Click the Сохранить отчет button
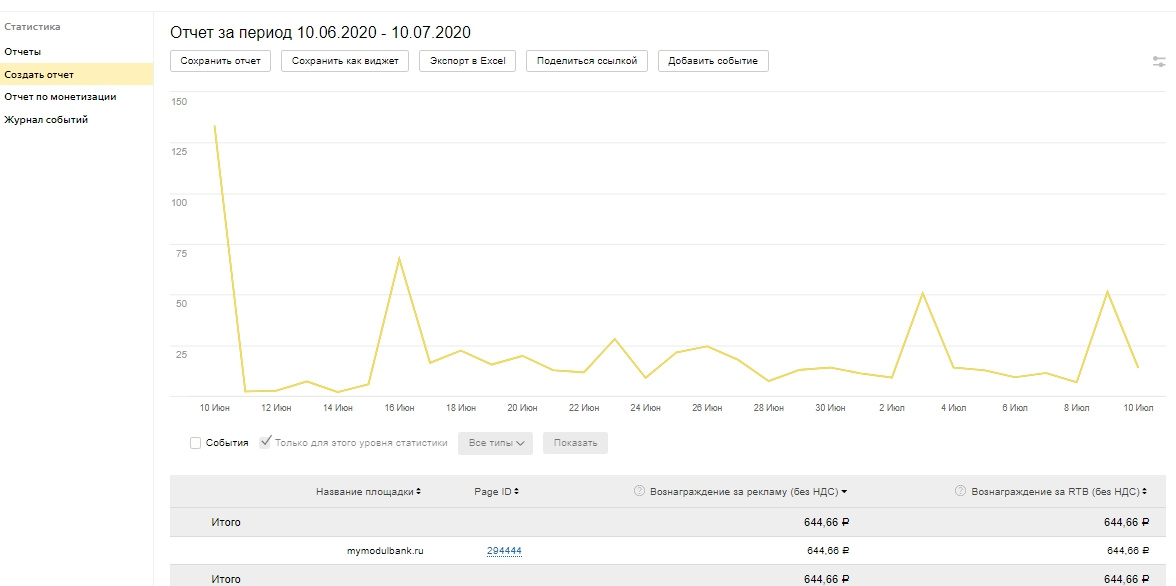This screenshot has height=586, width=1176. click(220, 61)
